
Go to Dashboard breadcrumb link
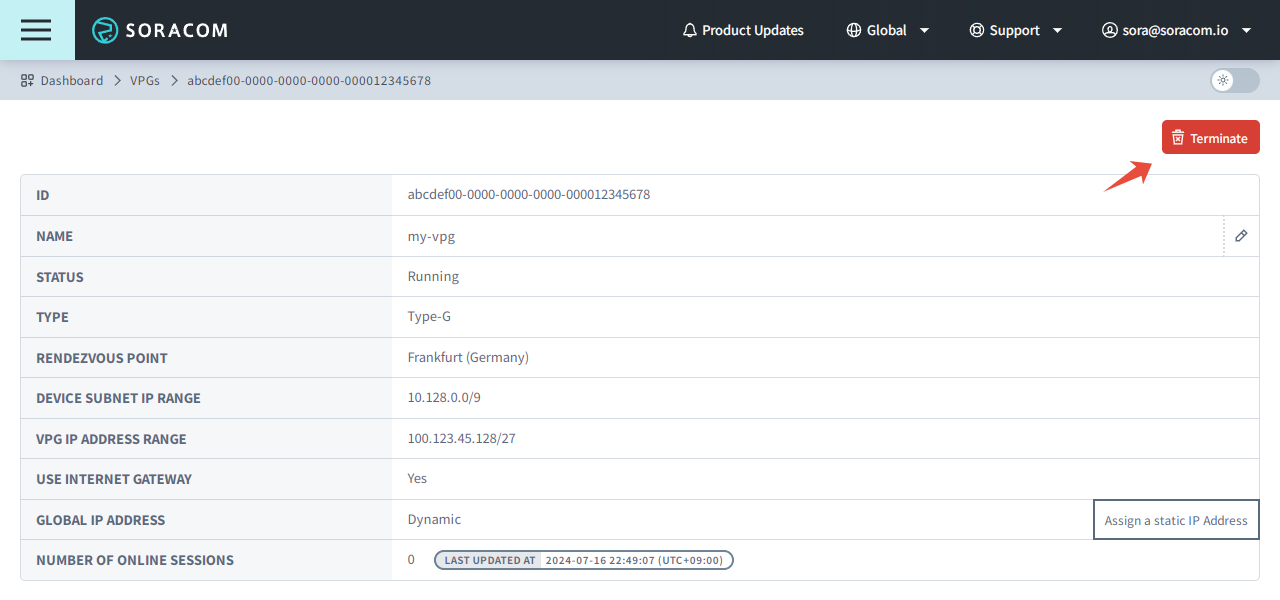coord(72,80)
